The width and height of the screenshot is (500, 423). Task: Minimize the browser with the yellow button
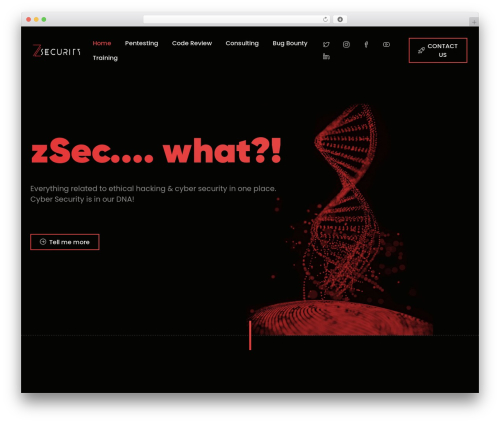pyautogui.click(x=36, y=19)
